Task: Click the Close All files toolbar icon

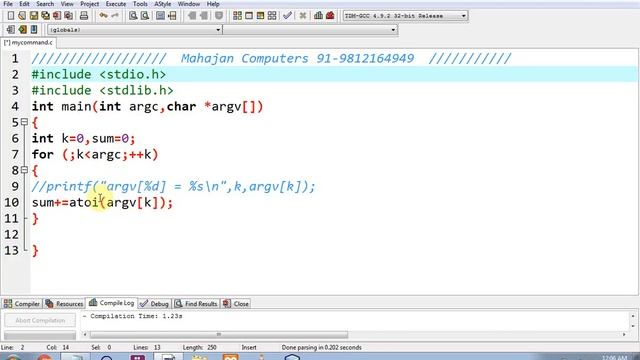Action: pos(69,16)
